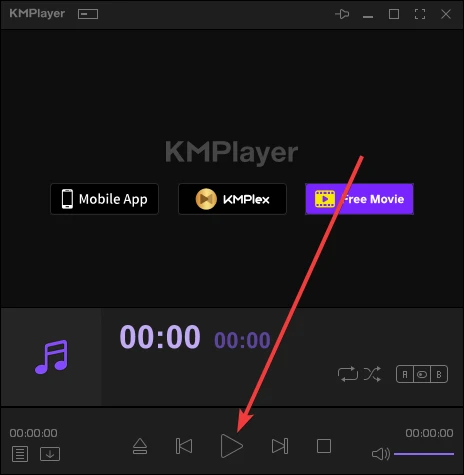This screenshot has width=464, height=475.
Task: Pin the window always on top
Action: pos(342,14)
